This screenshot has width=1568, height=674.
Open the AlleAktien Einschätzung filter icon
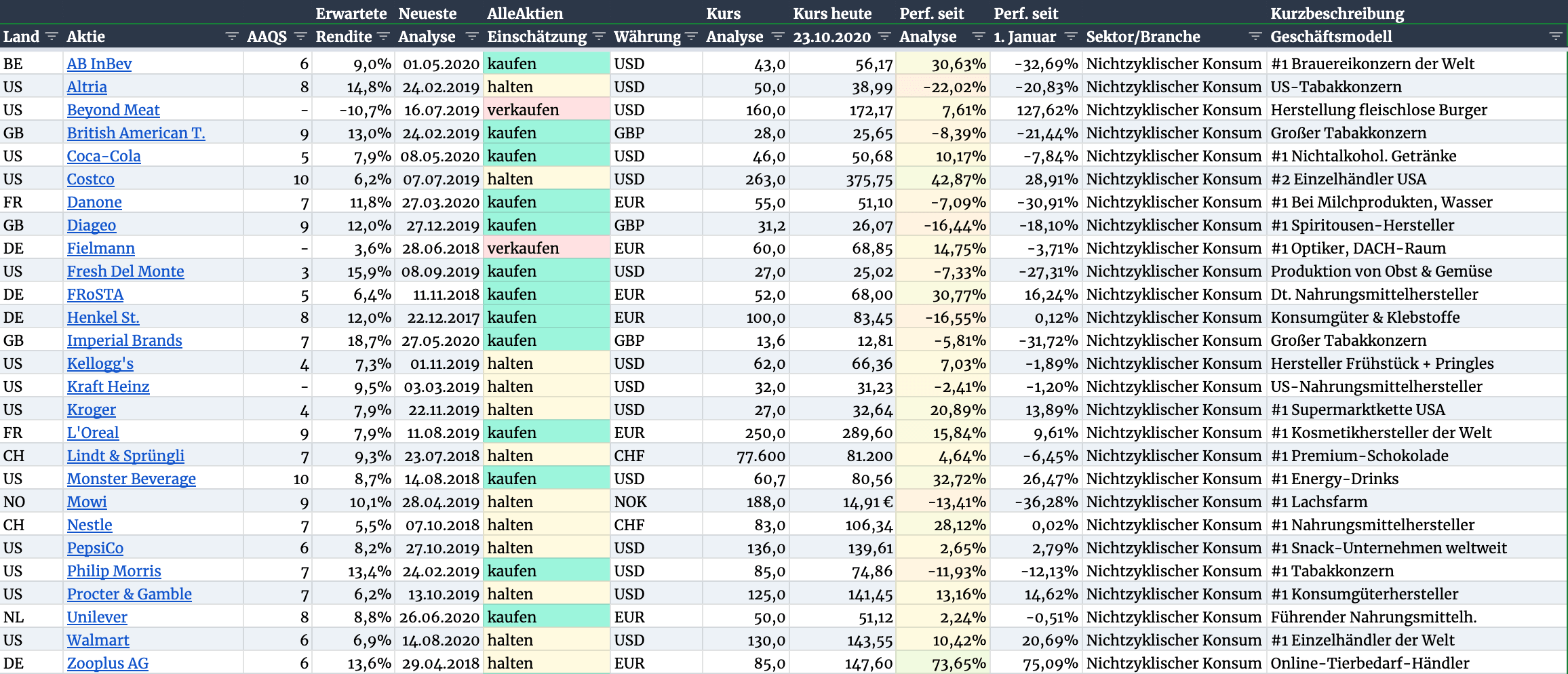(x=599, y=36)
